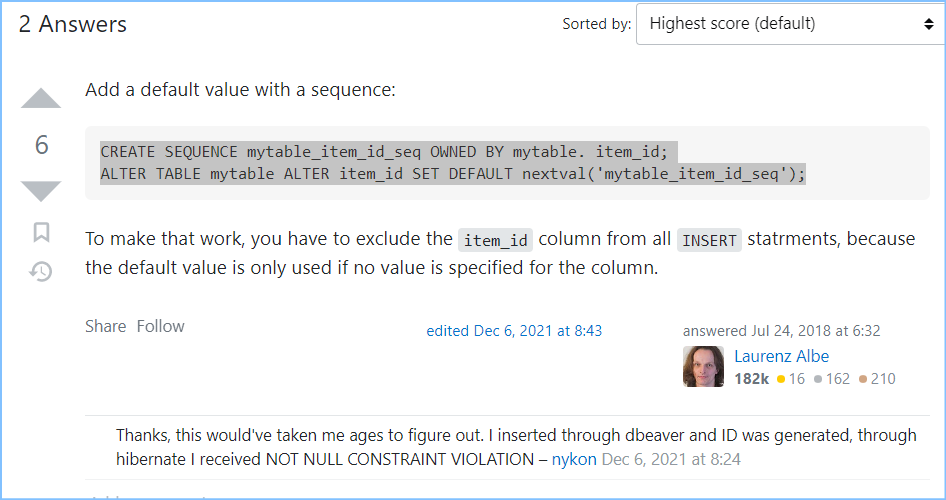Follow this answer
Viewport: 946px width, 500px height.
click(161, 326)
